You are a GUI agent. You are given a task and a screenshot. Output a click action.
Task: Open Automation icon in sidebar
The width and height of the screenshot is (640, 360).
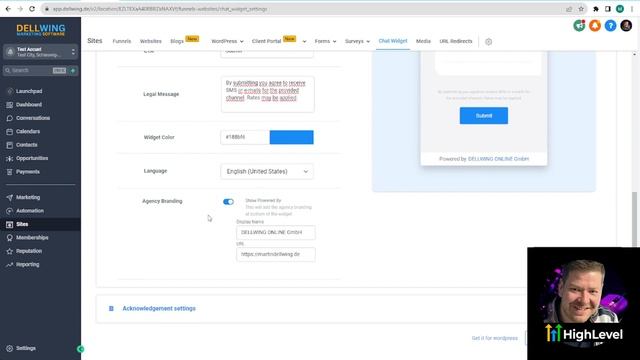10,211
